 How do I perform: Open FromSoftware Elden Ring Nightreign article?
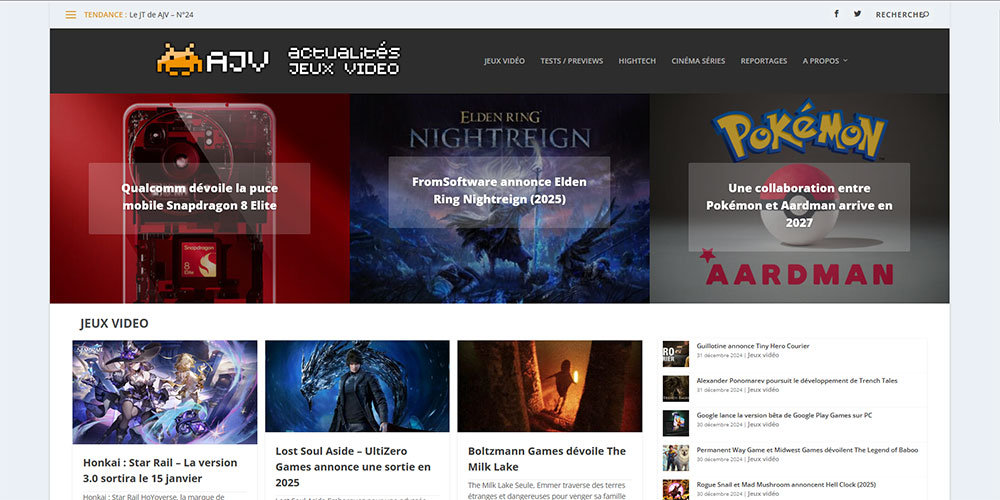coord(499,191)
